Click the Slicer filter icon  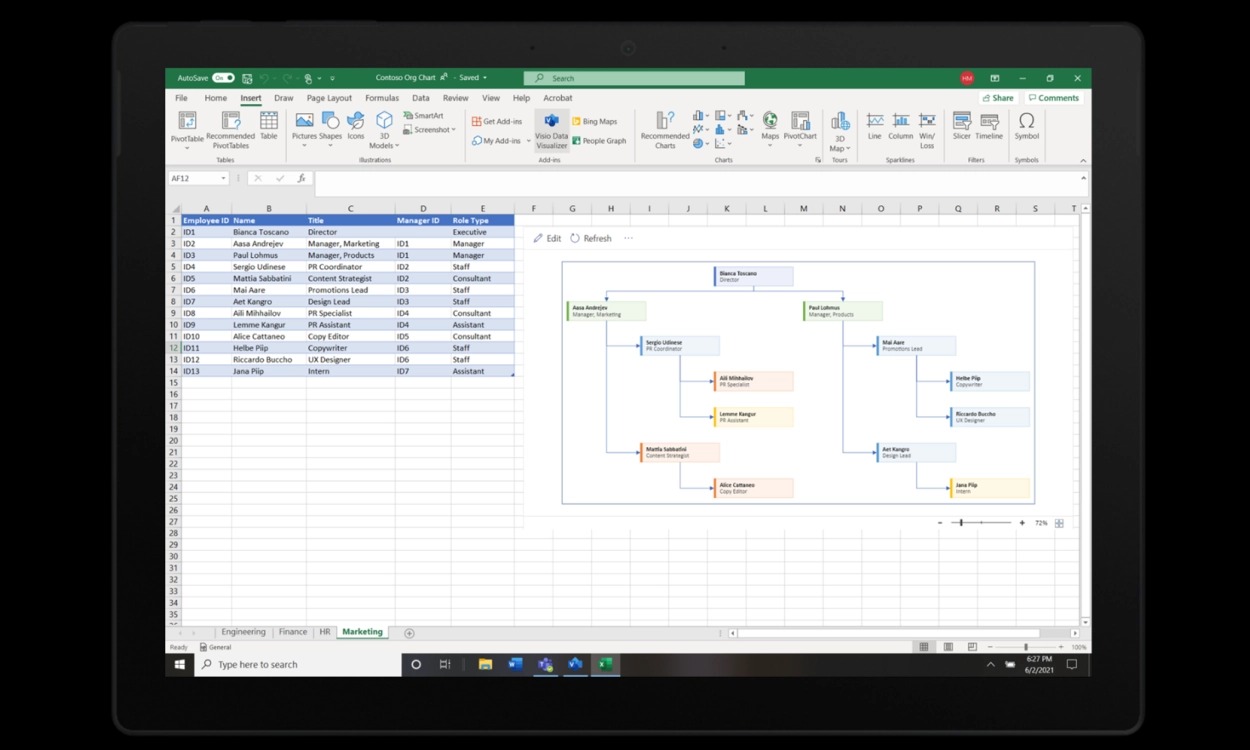[x=961, y=126]
